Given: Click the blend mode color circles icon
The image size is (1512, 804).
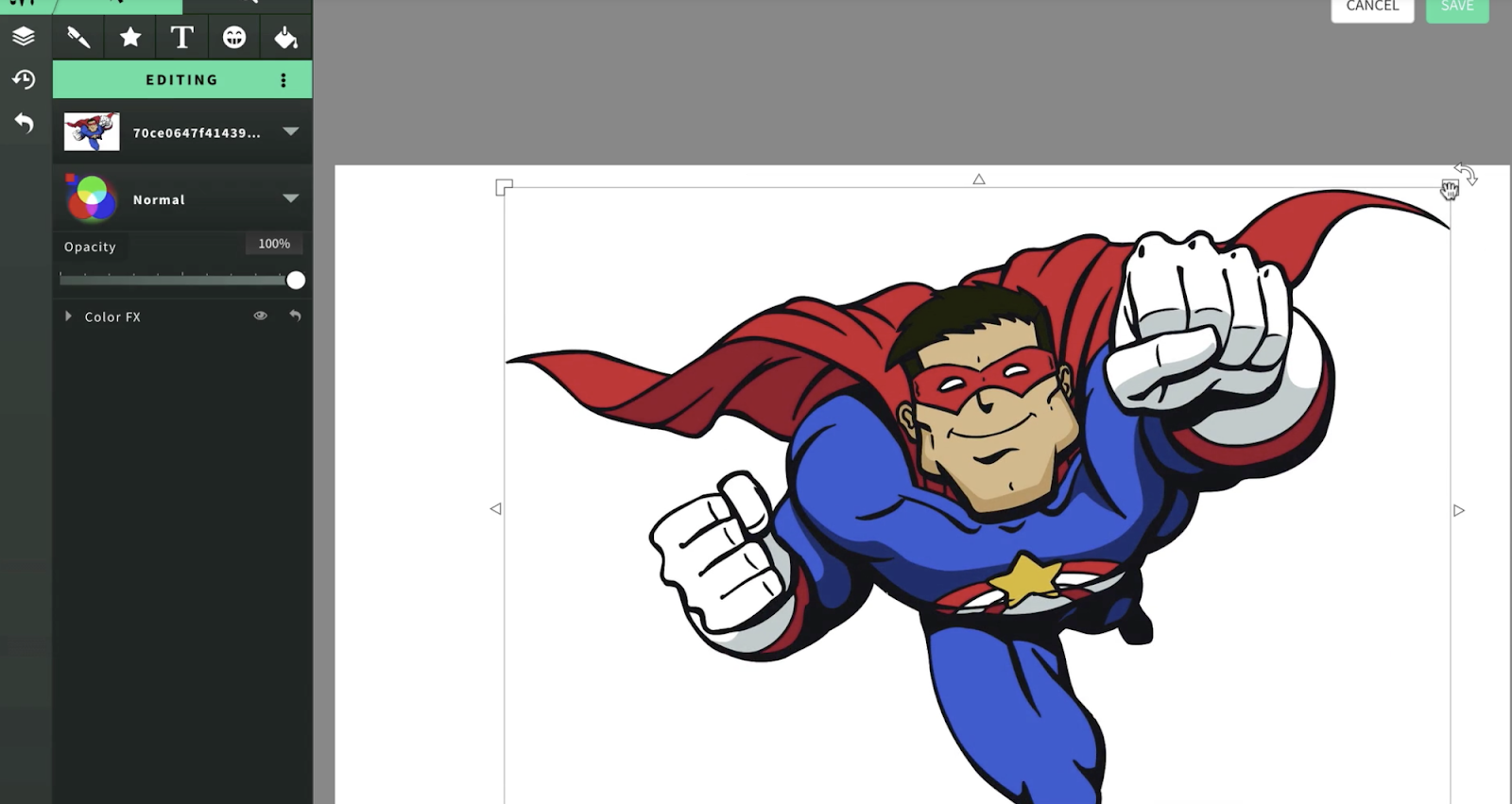Looking at the screenshot, I should tap(91, 198).
